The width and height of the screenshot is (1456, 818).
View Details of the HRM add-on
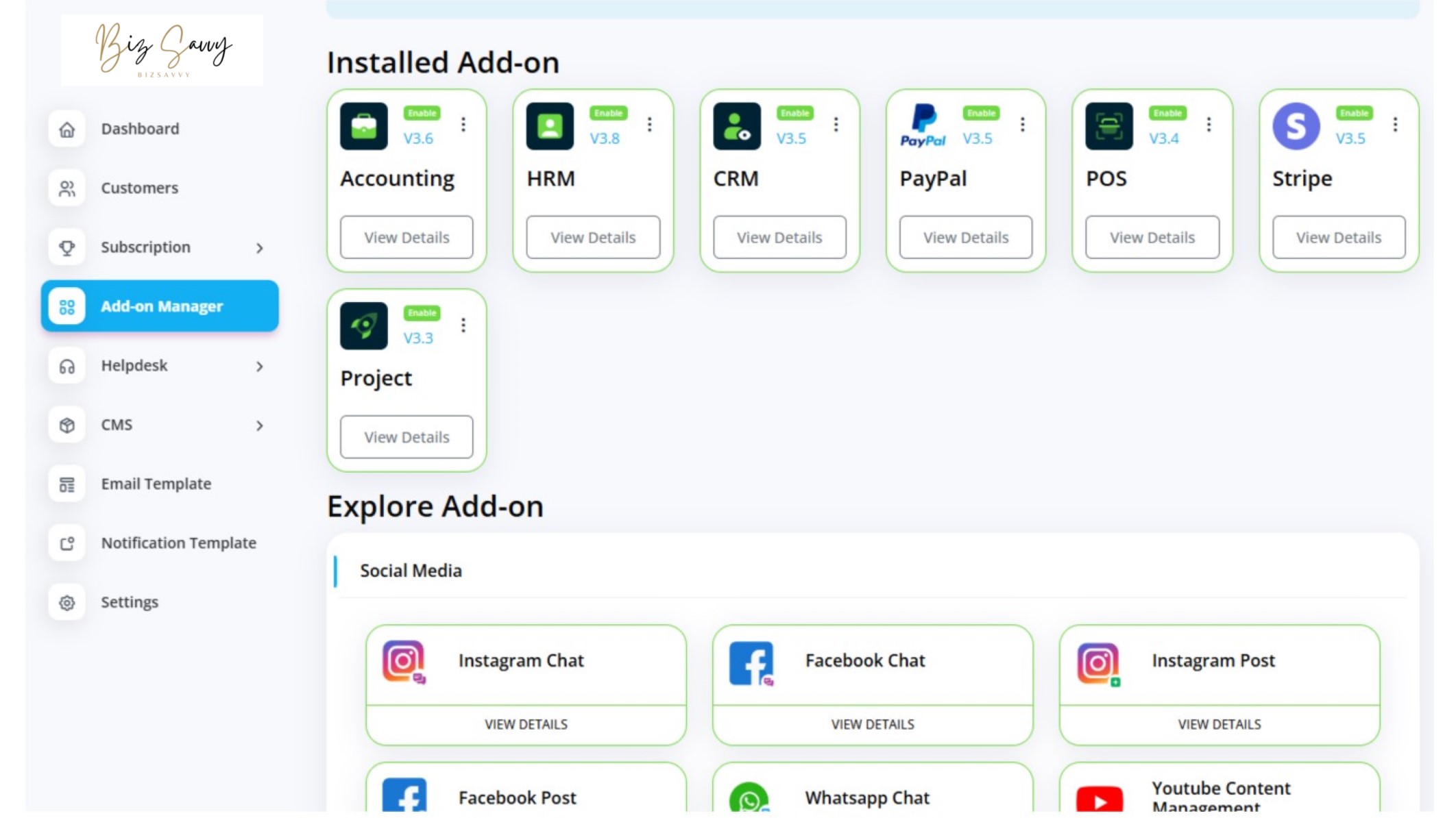pyautogui.click(x=593, y=238)
